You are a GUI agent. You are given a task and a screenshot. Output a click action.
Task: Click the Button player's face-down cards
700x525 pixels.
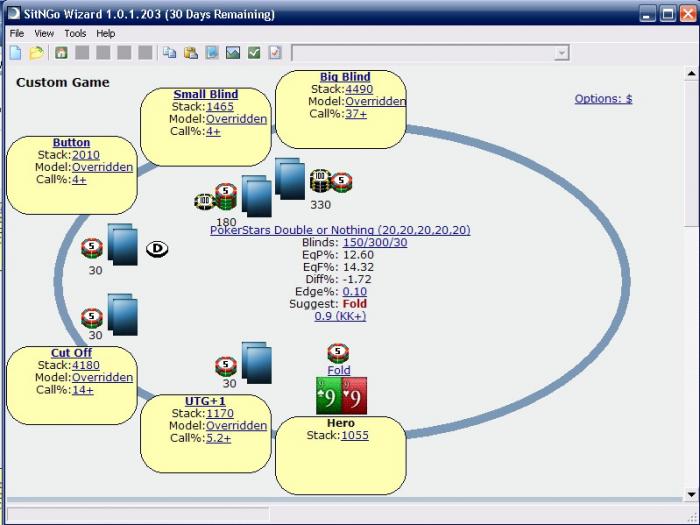pyautogui.click(x=123, y=245)
